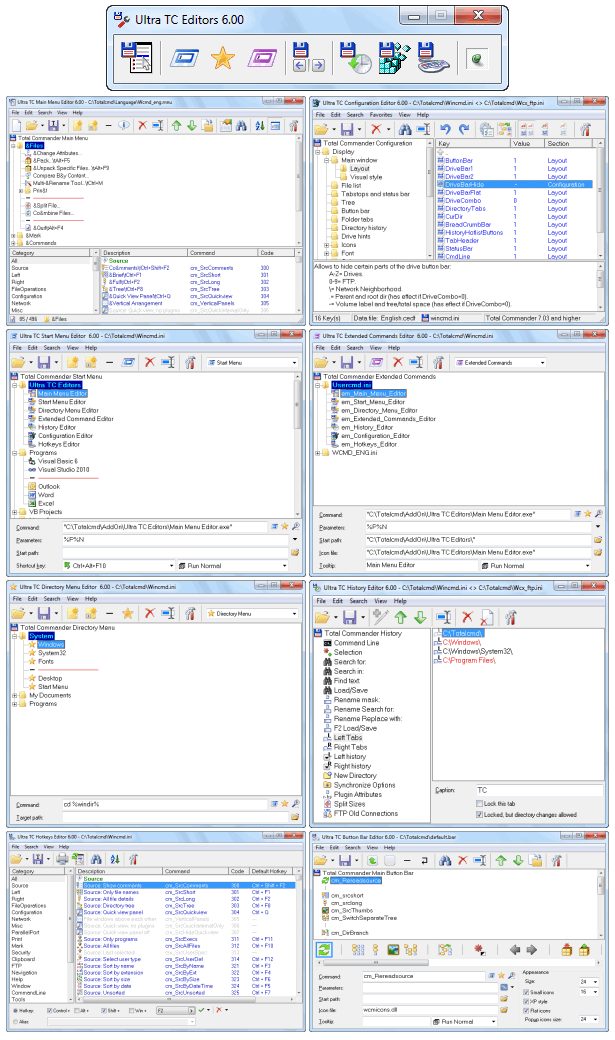This screenshot has width=615, height=1040.
Task: Select 'System32' in Directory Menu Editor tree
Action: 52,653
